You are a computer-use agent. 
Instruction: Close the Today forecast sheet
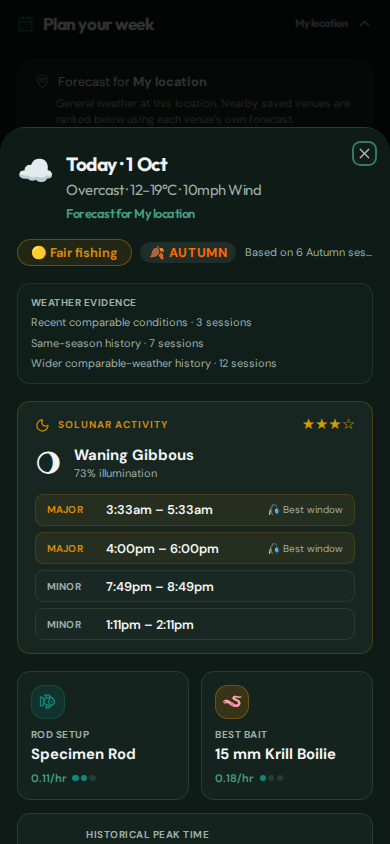pyautogui.click(x=364, y=154)
